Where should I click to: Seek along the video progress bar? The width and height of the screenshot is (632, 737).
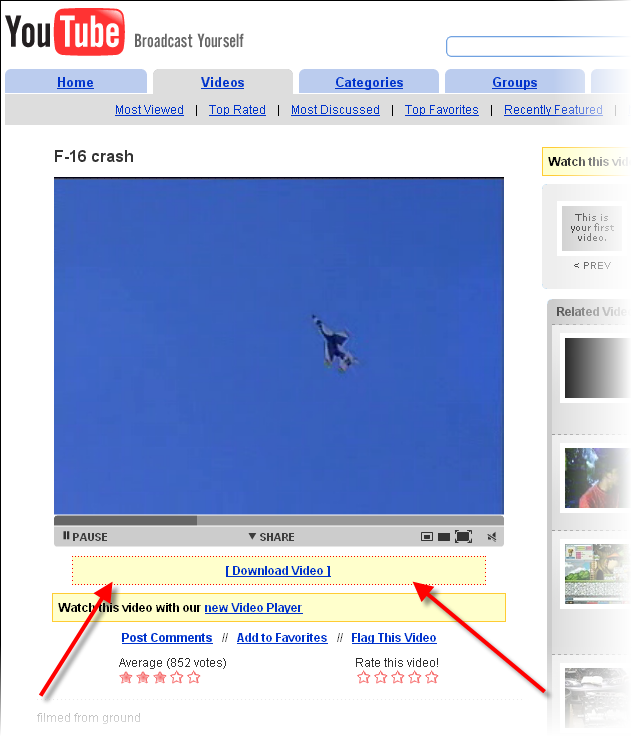tap(279, 520)
